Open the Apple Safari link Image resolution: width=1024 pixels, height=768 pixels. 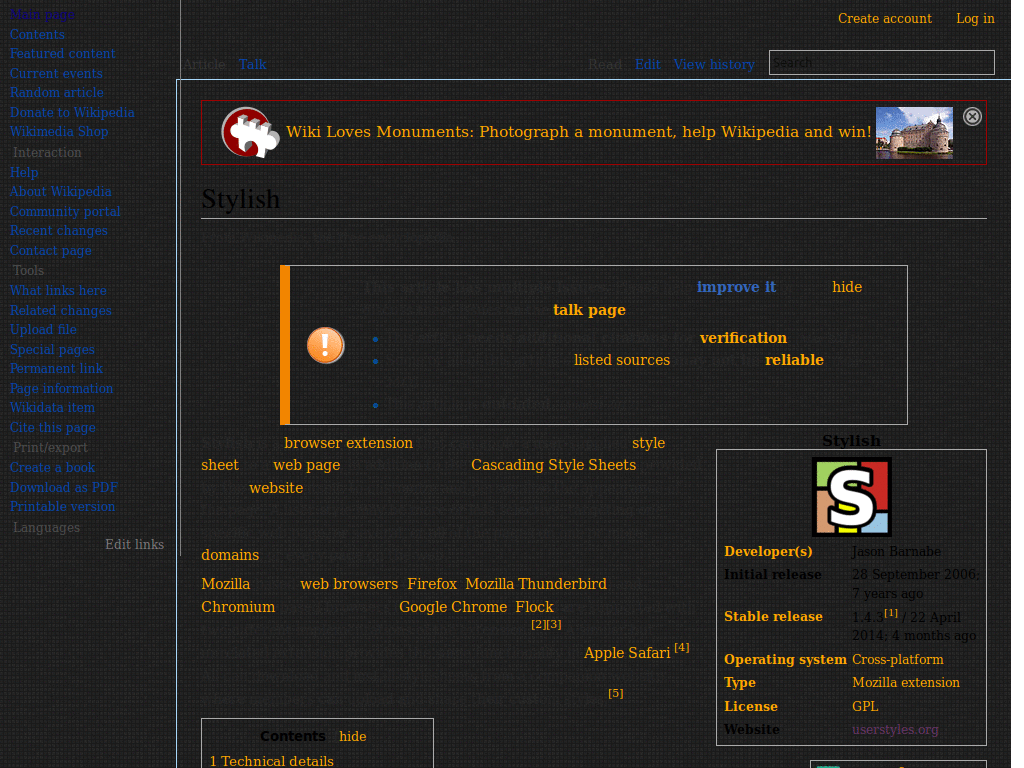click(627, 653)
